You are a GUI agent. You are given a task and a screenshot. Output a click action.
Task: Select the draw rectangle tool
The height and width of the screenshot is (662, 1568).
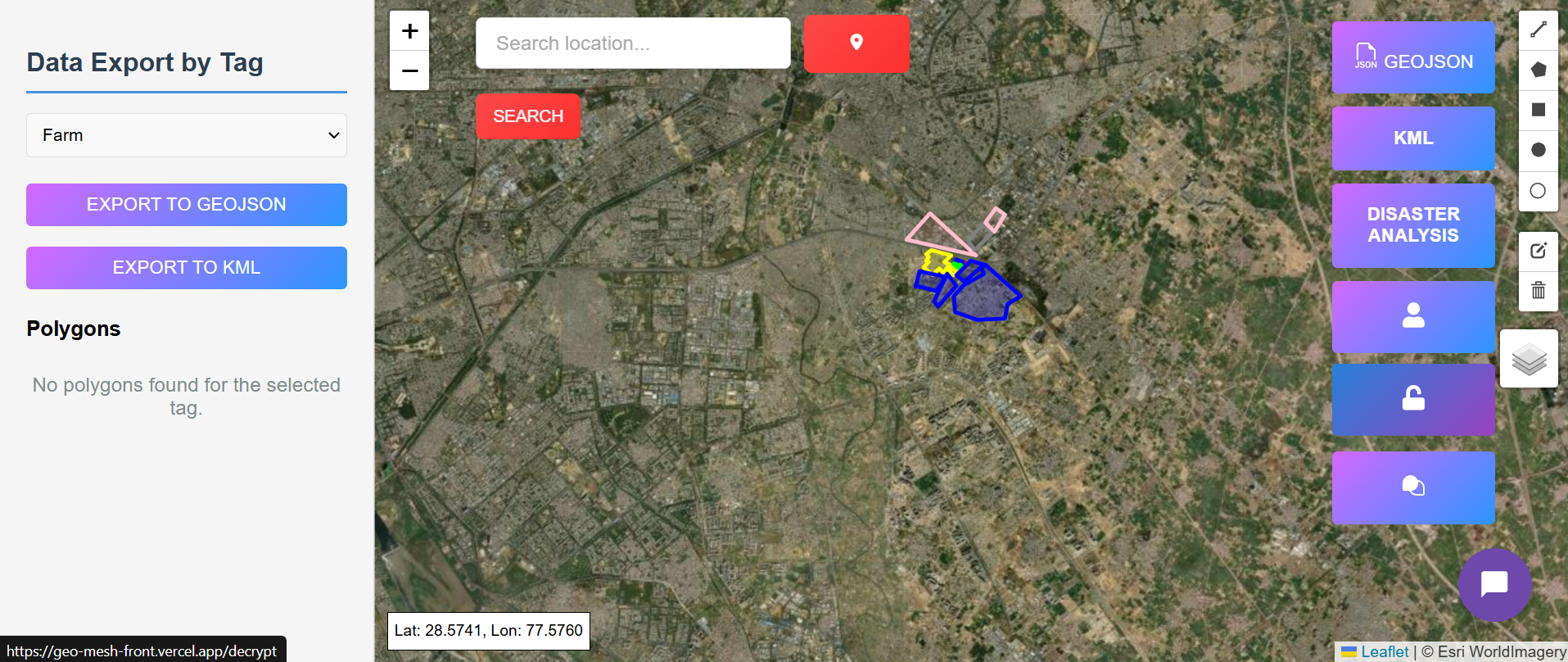pyautogui.click(x=1538, y=110)
